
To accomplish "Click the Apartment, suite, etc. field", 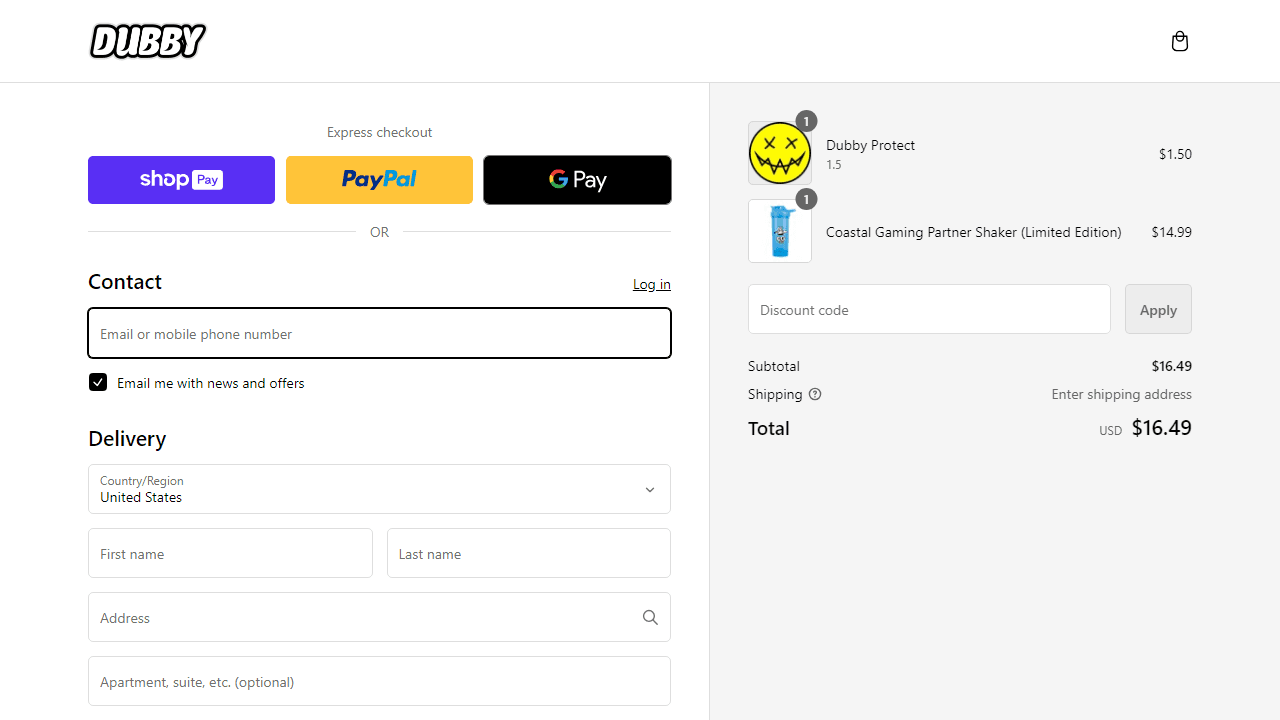I will (x=379, y=681).
